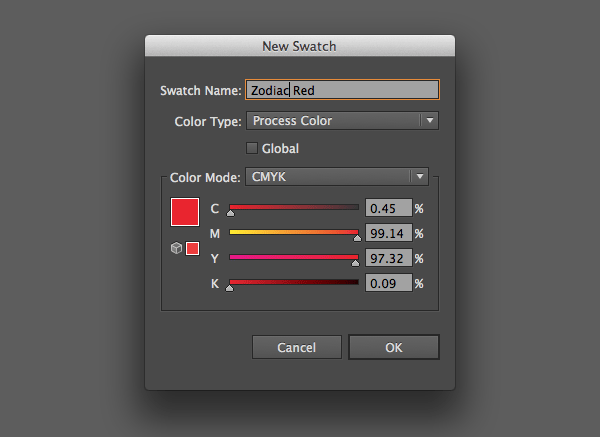Expand the CMYK Color Mode dropdown
This screenshot has width=600, height=437.
[x=420, y=177]
